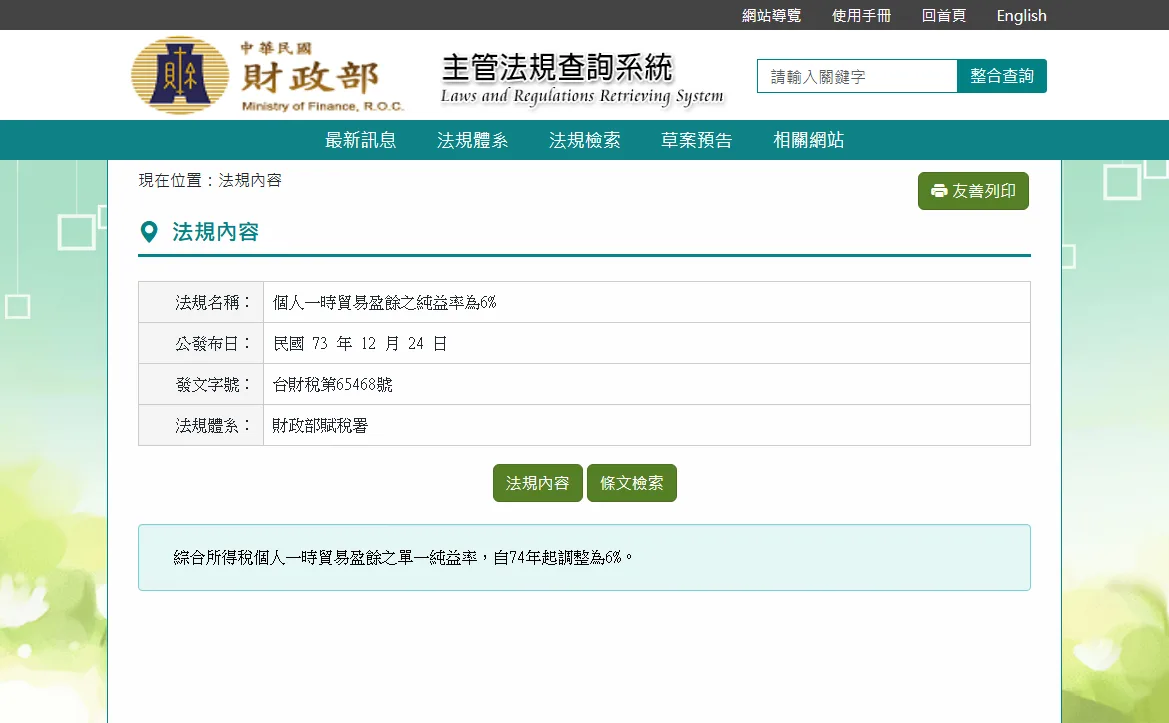This screenshot has height=723, width=1169.
Task: Click 主管法規查詢系統 site title
Action: 557,68
